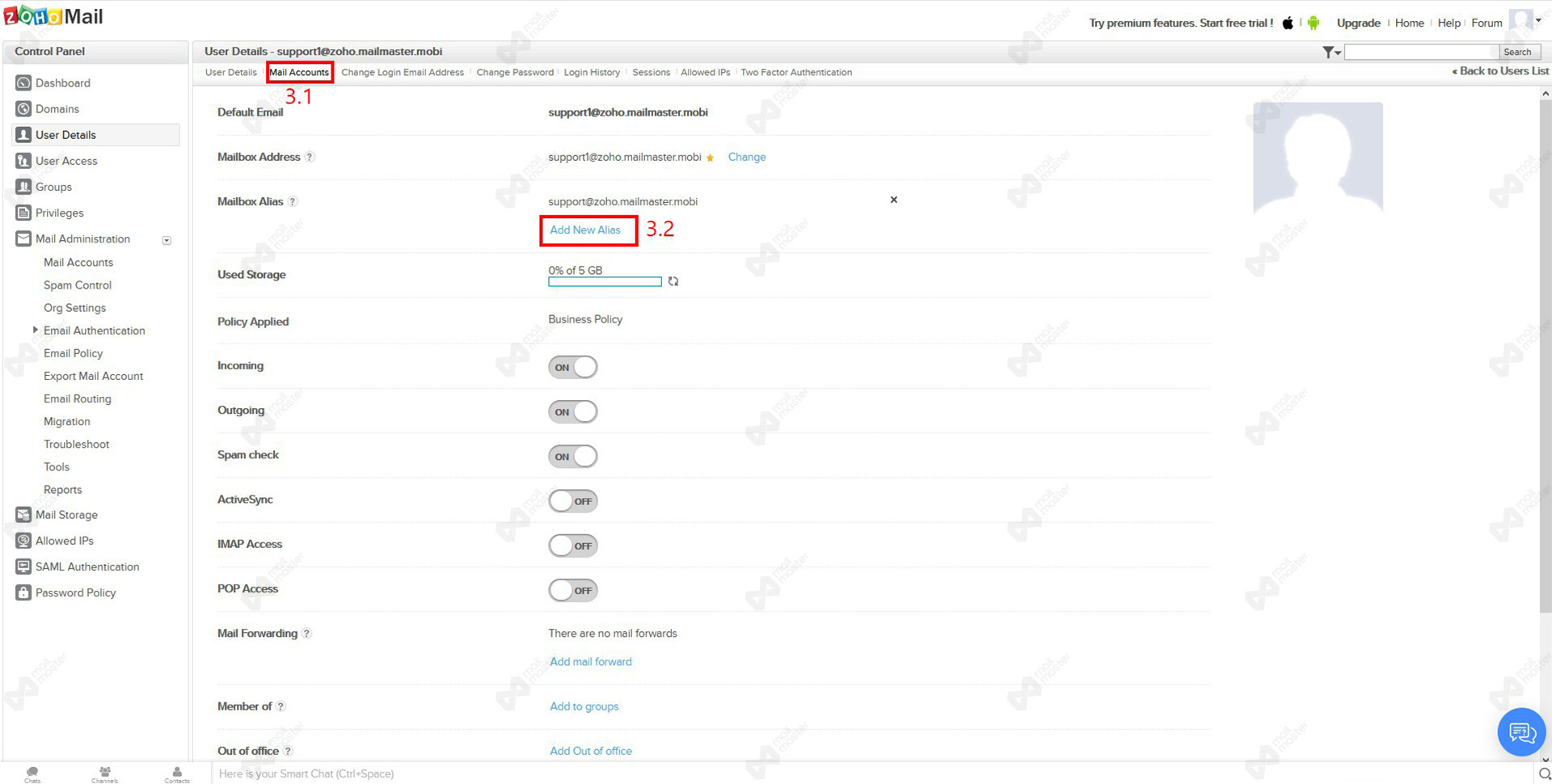Click the Apple app download icon
The image size is (1552, 784).
[x=1288, y=23]
